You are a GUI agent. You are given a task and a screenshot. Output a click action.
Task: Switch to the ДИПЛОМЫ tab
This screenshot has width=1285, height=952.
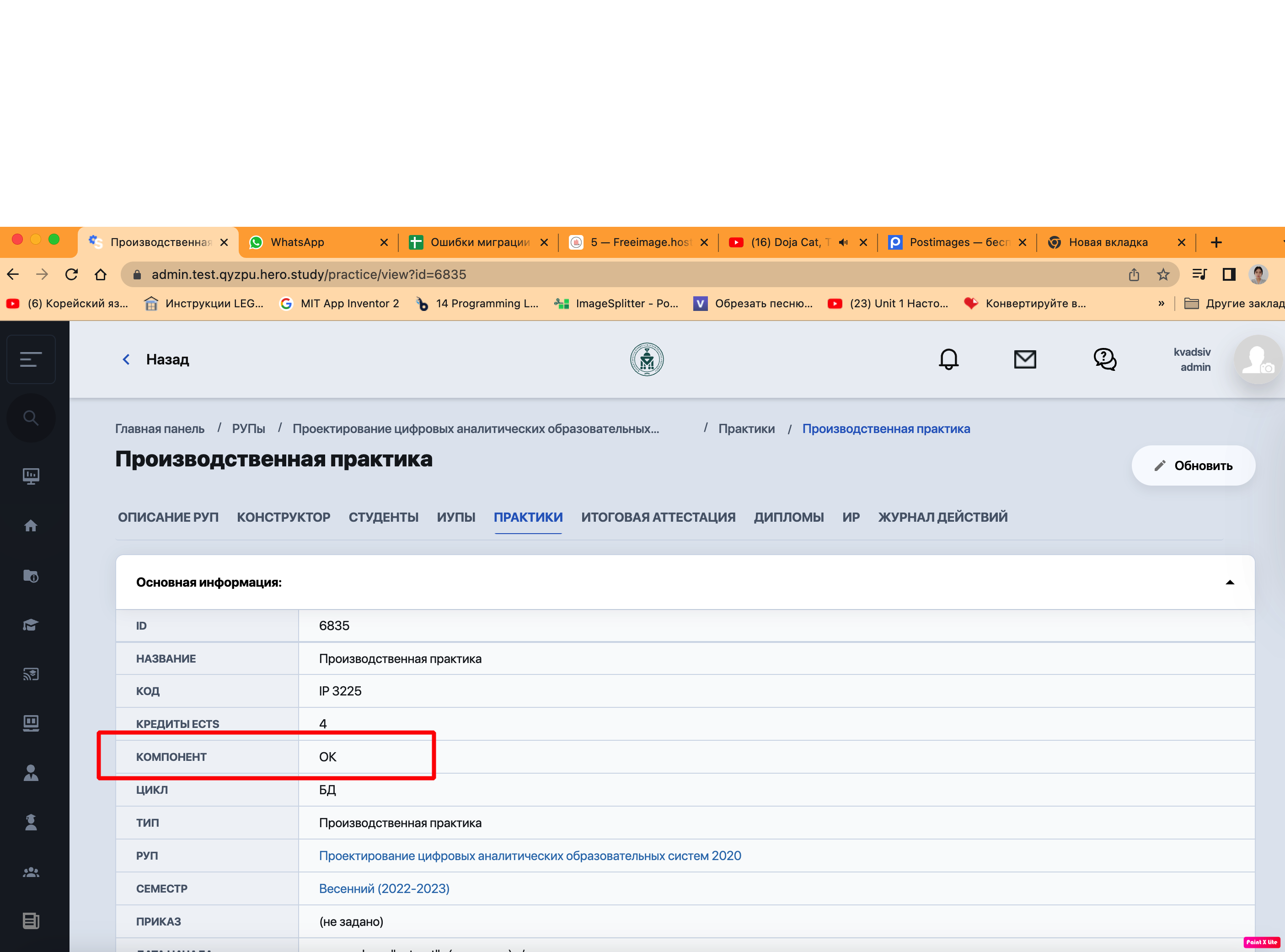[788, 517]
